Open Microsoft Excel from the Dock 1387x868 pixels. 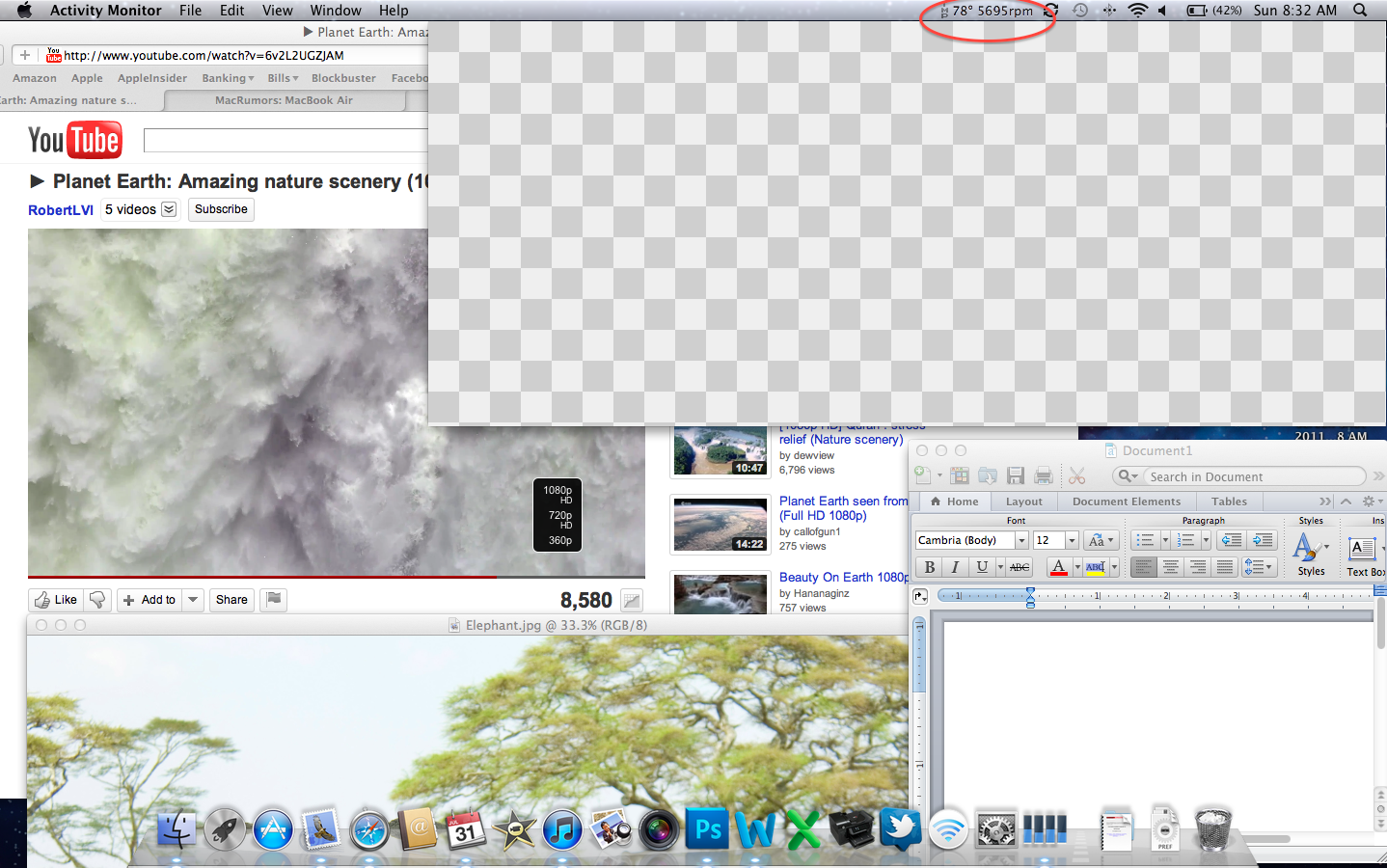click(803, 829)
